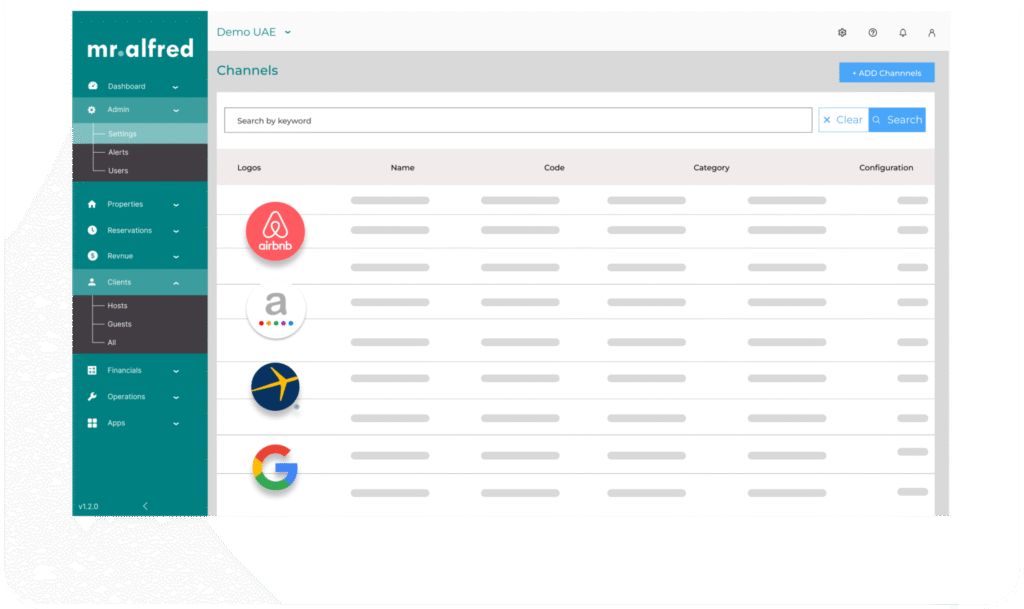Click the Dashboard gauge icon in sidebar

[93, 86]
